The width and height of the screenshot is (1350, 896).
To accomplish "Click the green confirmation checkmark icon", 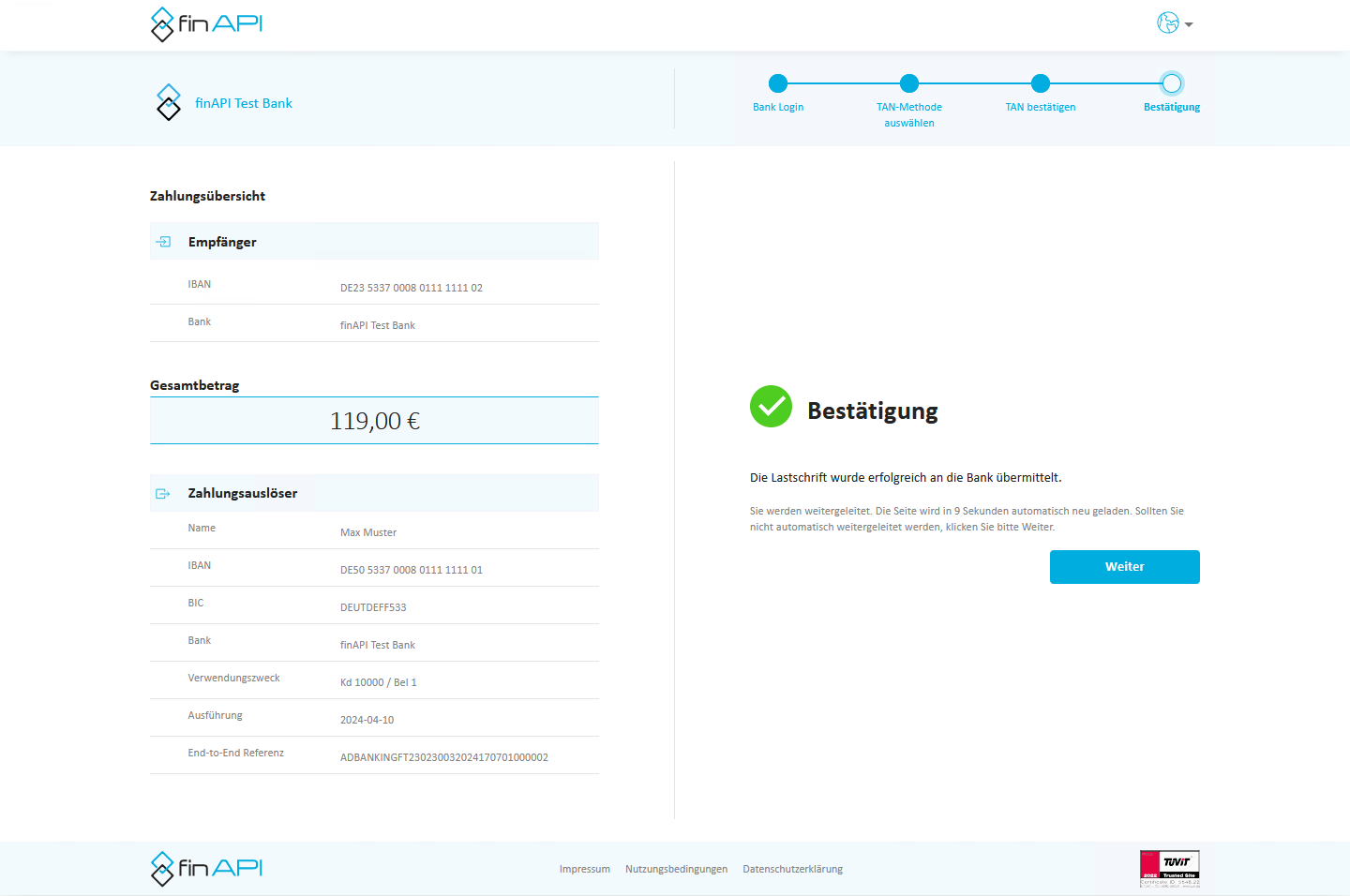I will [771, 406].
